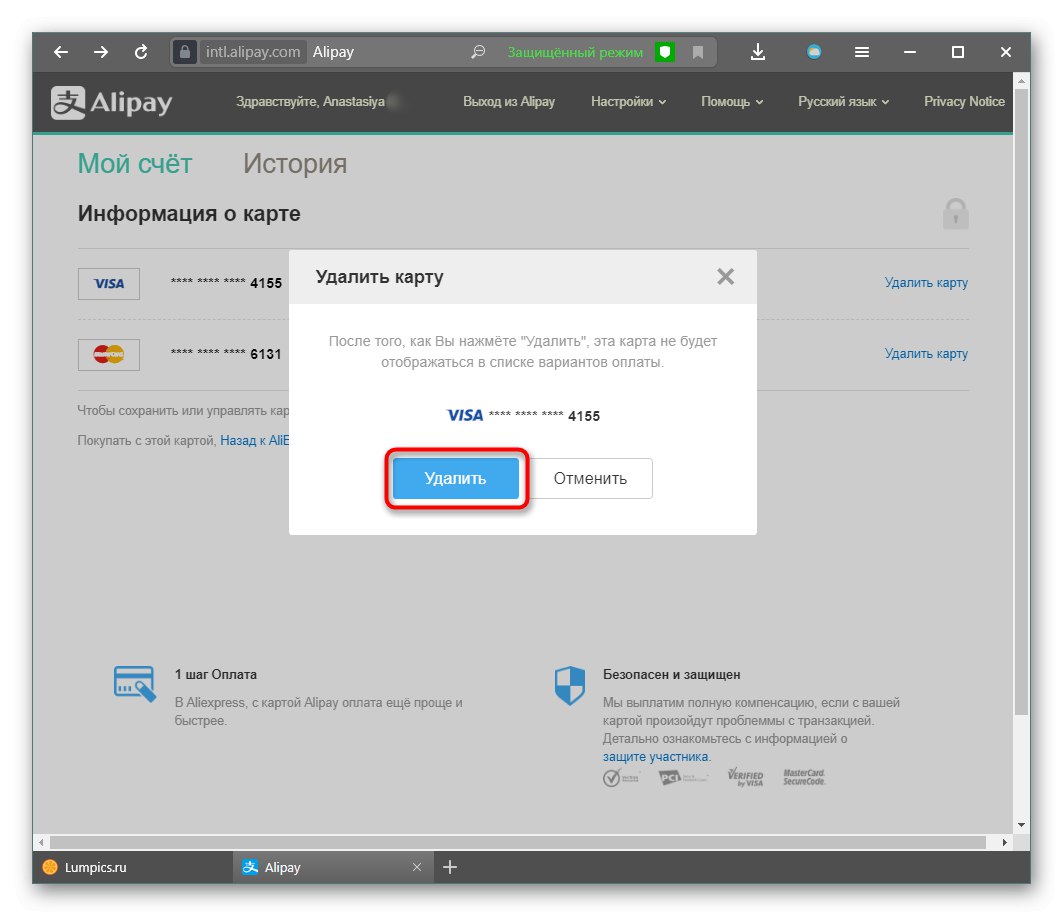Click the MasterCard SecureCode badge
This screenshot has width=1063, height=916.
point(804,777)
